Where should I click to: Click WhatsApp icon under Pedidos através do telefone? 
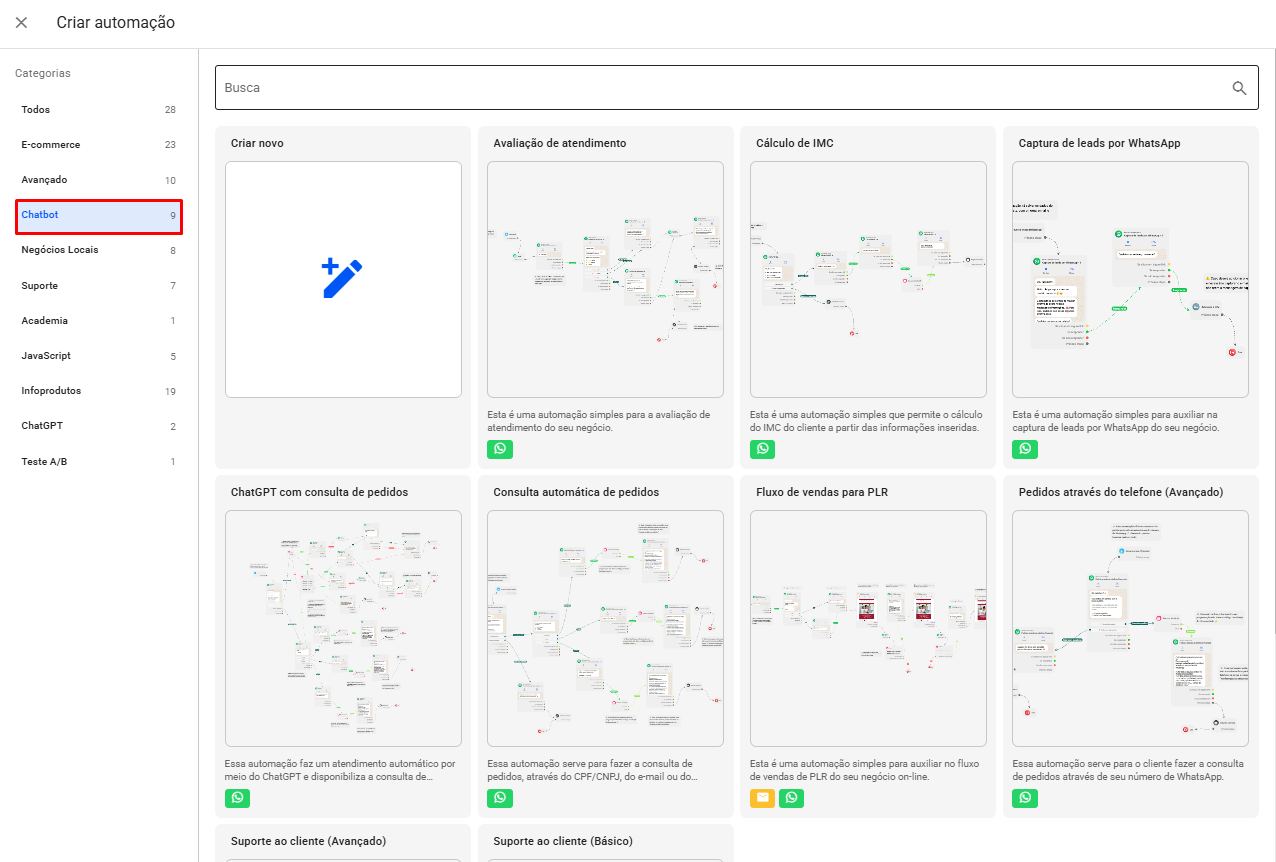pyautogui.click(x=1025, y=798)
